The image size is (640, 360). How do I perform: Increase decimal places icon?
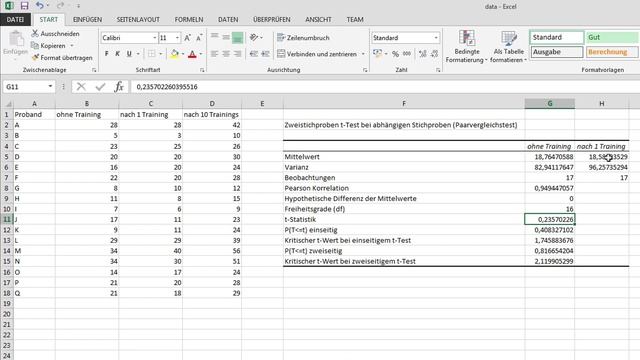point(422,54)
